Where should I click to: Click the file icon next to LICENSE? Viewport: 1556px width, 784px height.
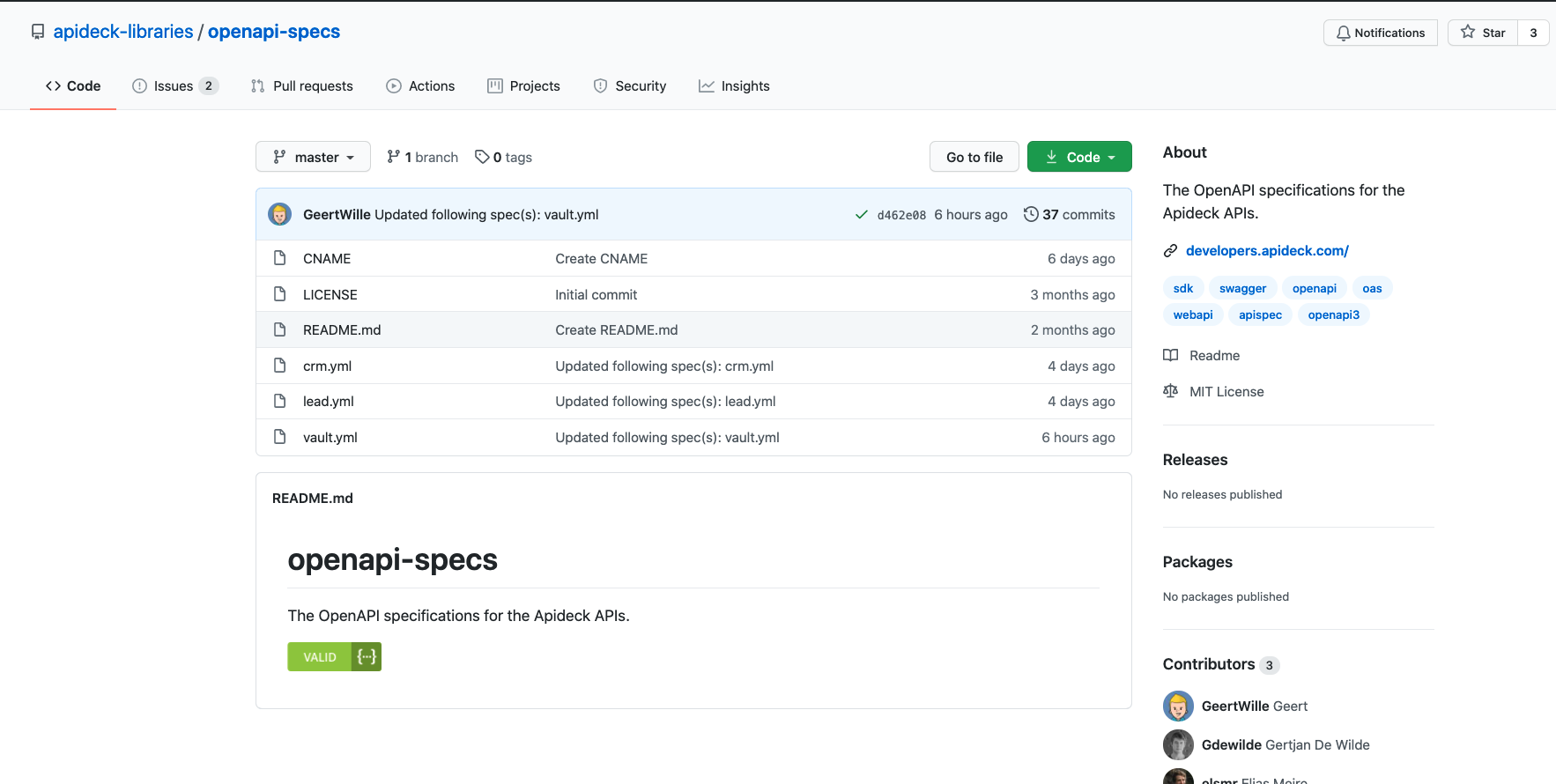click(280, 294)
